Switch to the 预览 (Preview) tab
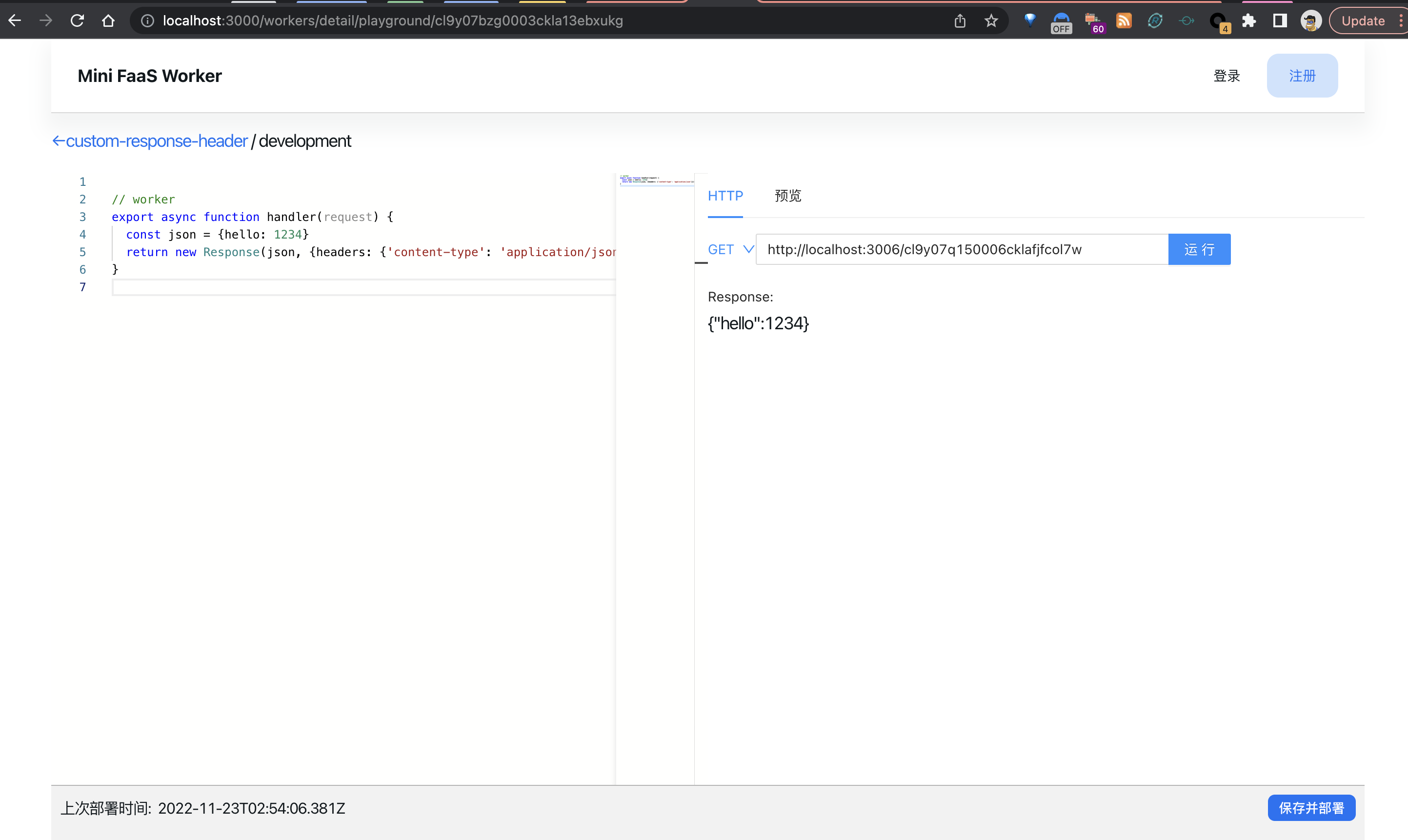This screenshot has width=1408, height=840. pos(789,195)
